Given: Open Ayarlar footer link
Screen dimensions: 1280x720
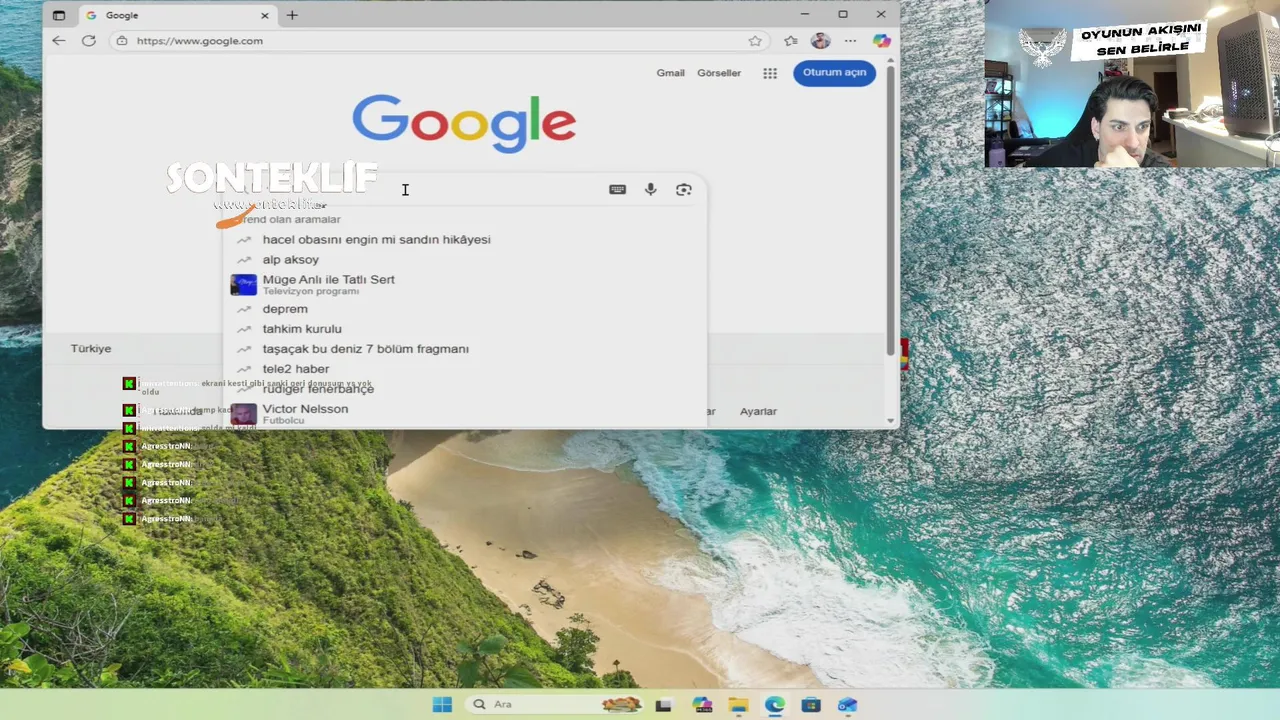Looking at the screenshot, I should [x=758, y=411].
